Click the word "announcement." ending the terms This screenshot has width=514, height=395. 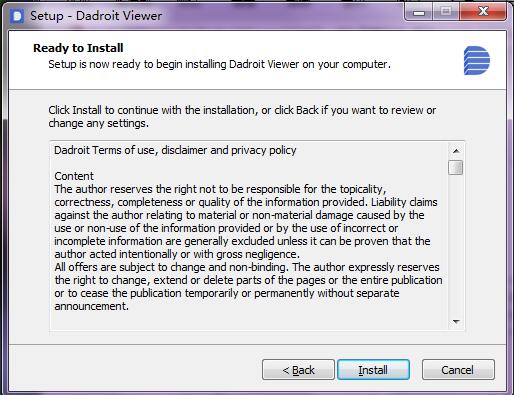click(x=92, y=306)
